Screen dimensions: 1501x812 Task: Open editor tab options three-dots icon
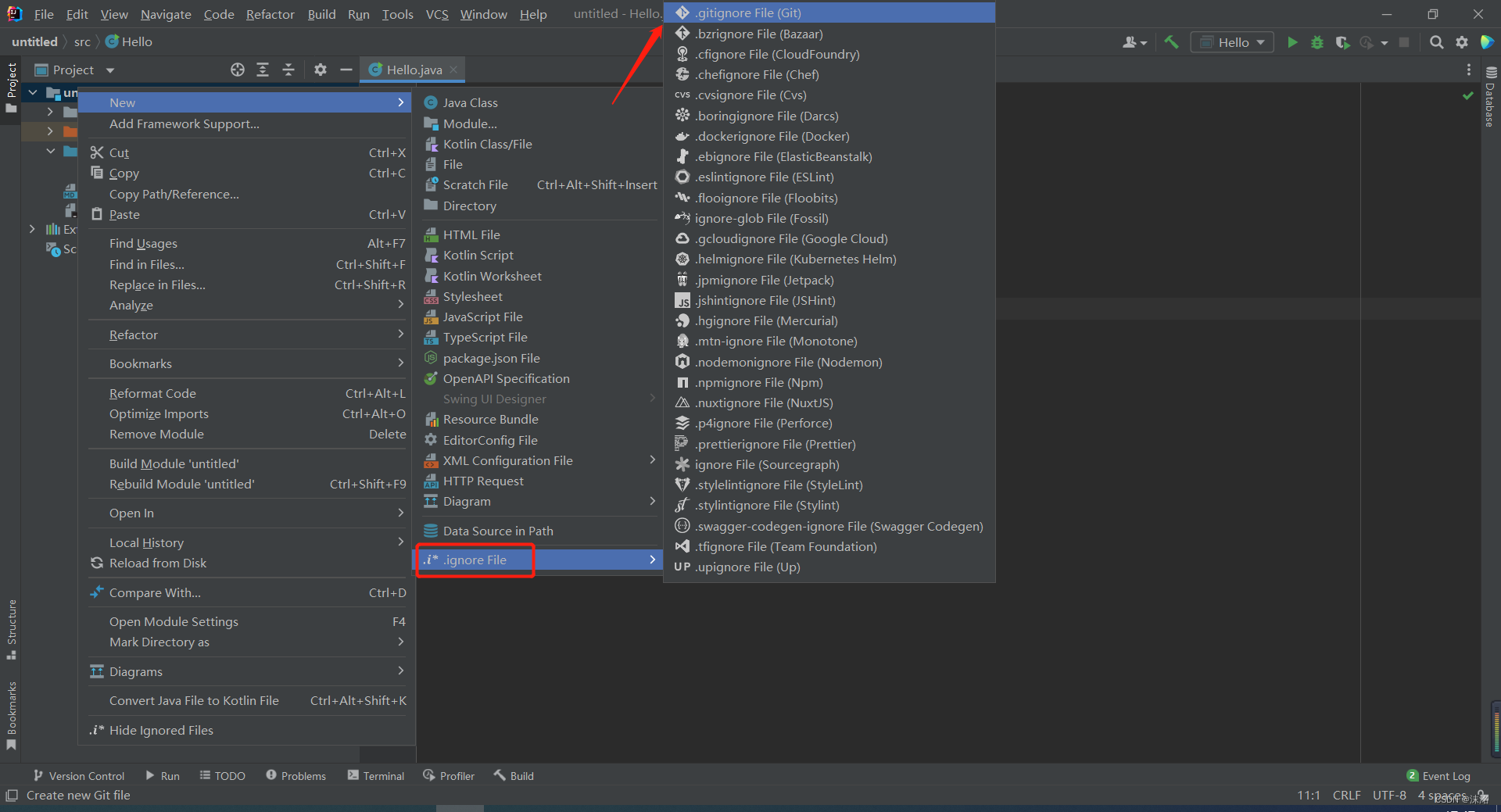(x=1469, y=70)
